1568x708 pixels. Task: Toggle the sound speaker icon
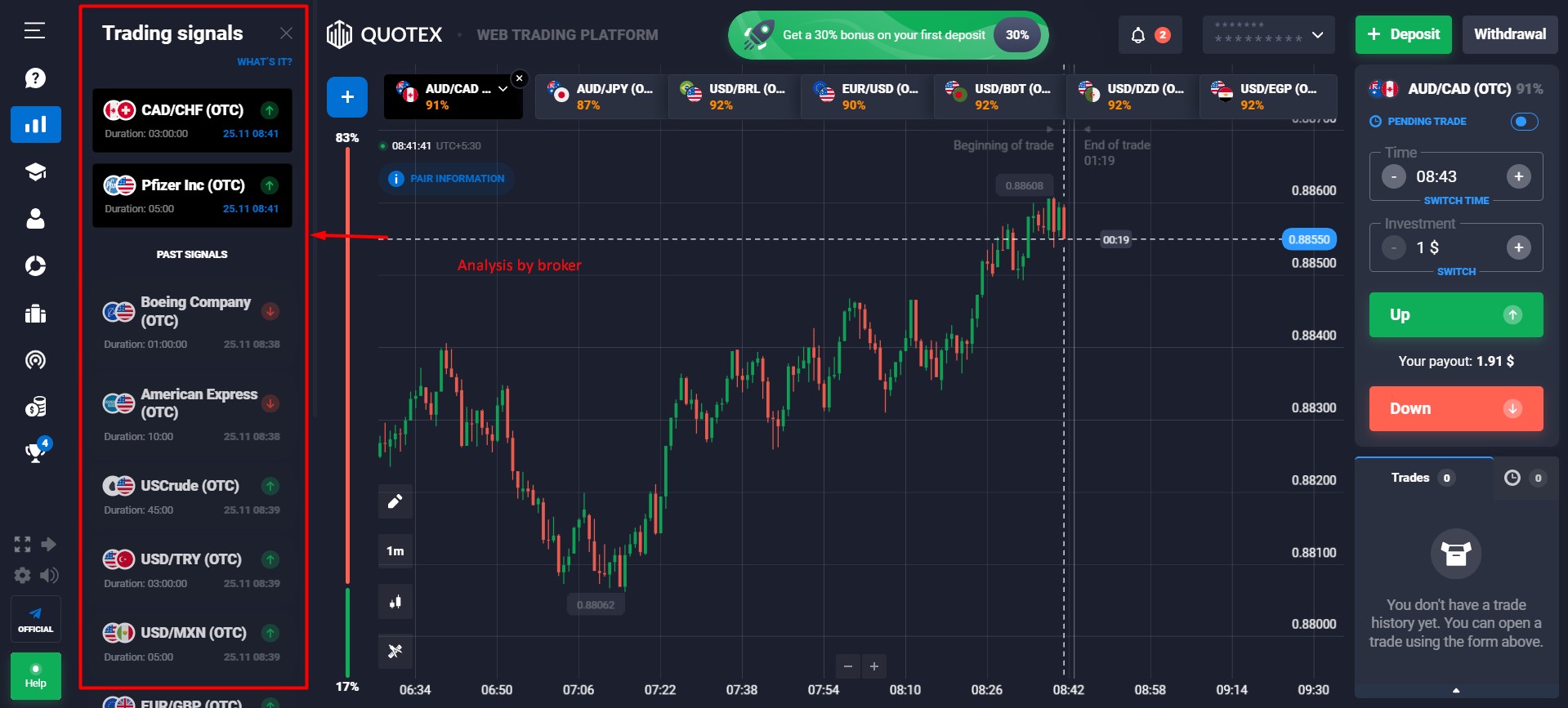click(49, 575)
